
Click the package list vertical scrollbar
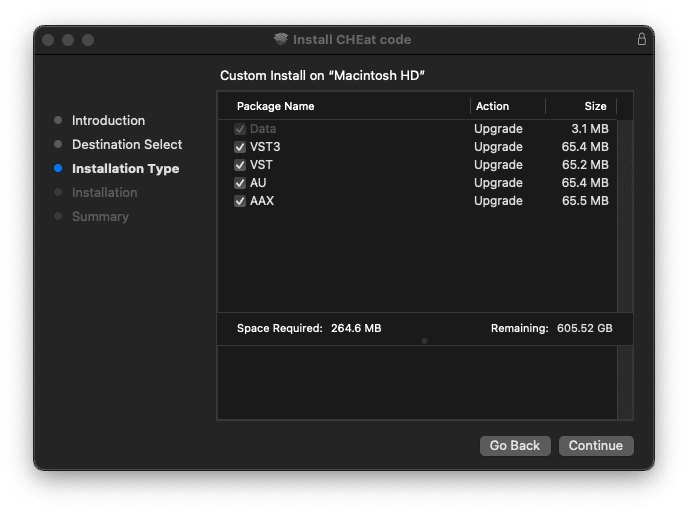tap(625, 216)
